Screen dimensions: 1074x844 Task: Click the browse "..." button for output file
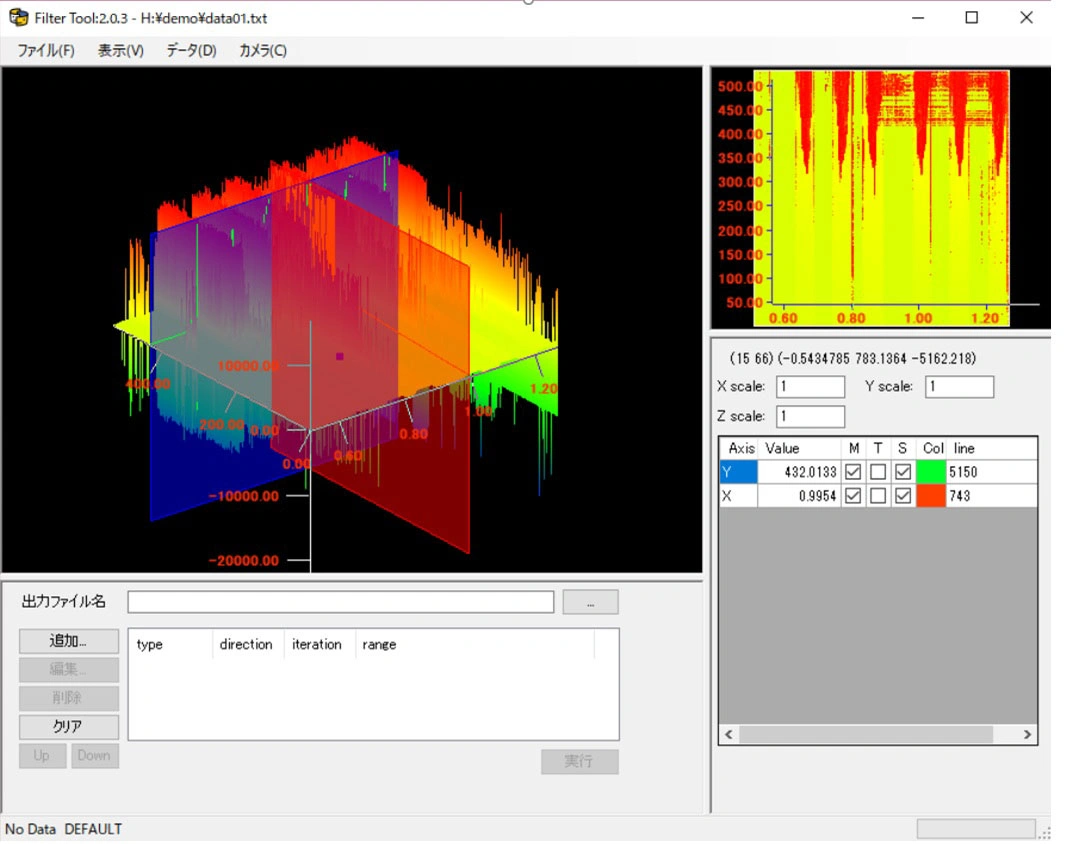coord(590,602)
